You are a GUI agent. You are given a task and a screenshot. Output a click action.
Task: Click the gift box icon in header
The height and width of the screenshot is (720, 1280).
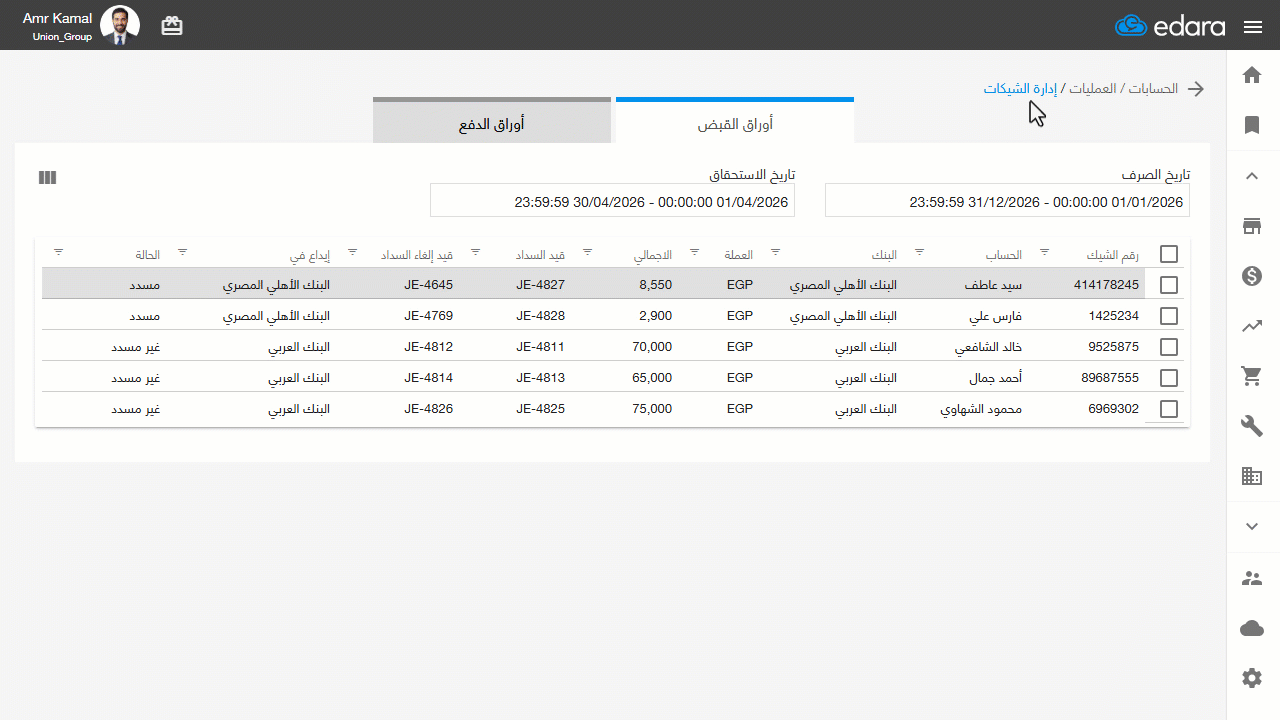[x=172, y=26]
